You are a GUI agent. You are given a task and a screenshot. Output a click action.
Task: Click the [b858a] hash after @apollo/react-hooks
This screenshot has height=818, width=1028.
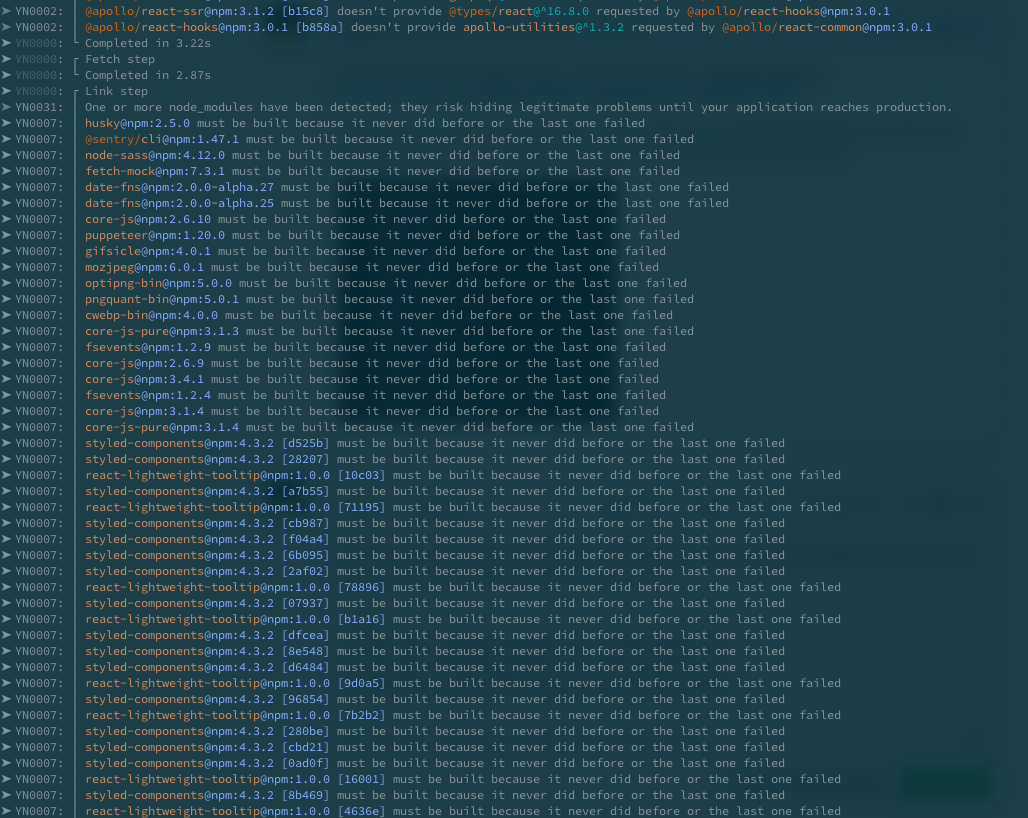(x=319, y=27)
